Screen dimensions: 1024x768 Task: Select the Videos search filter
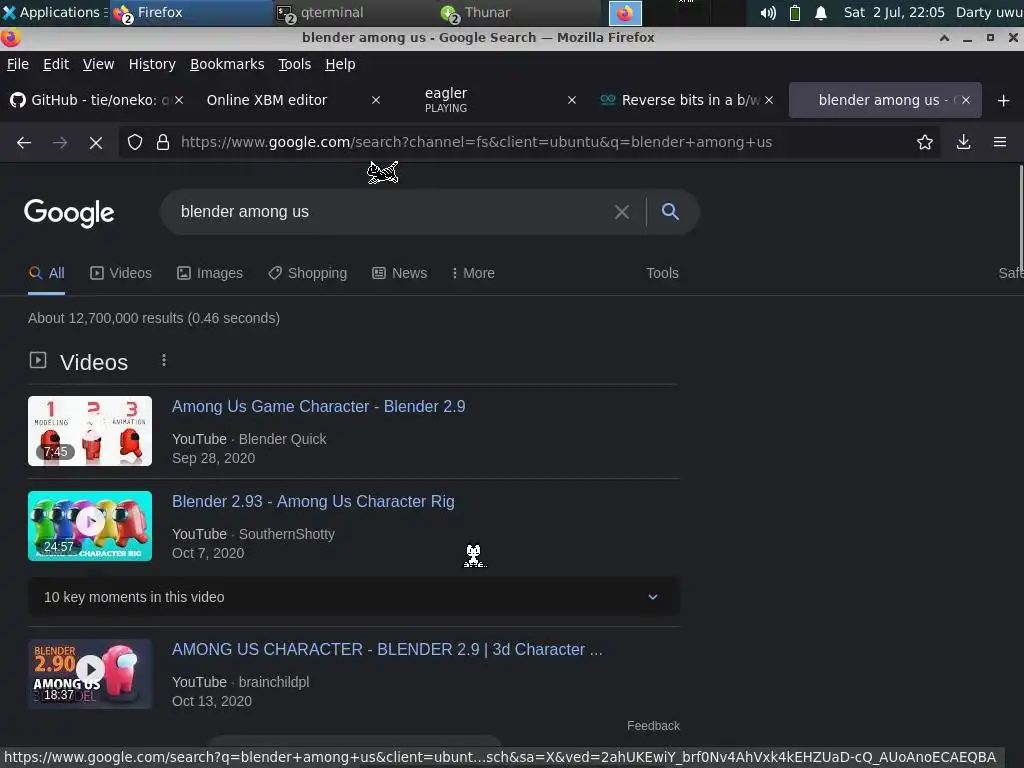(120, 273)
